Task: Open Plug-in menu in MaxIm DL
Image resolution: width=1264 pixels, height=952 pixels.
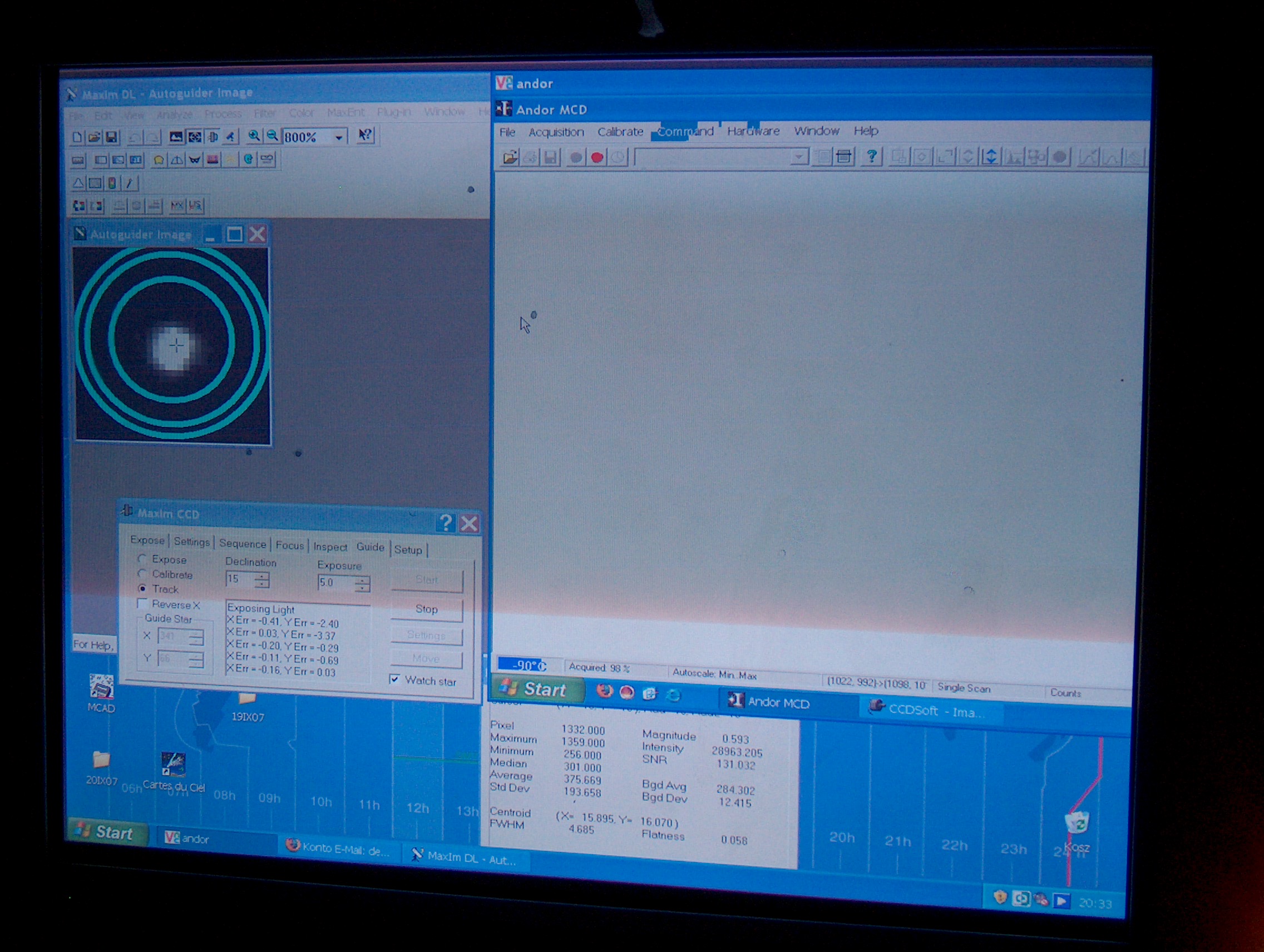Action: click(x=394, y=112)
